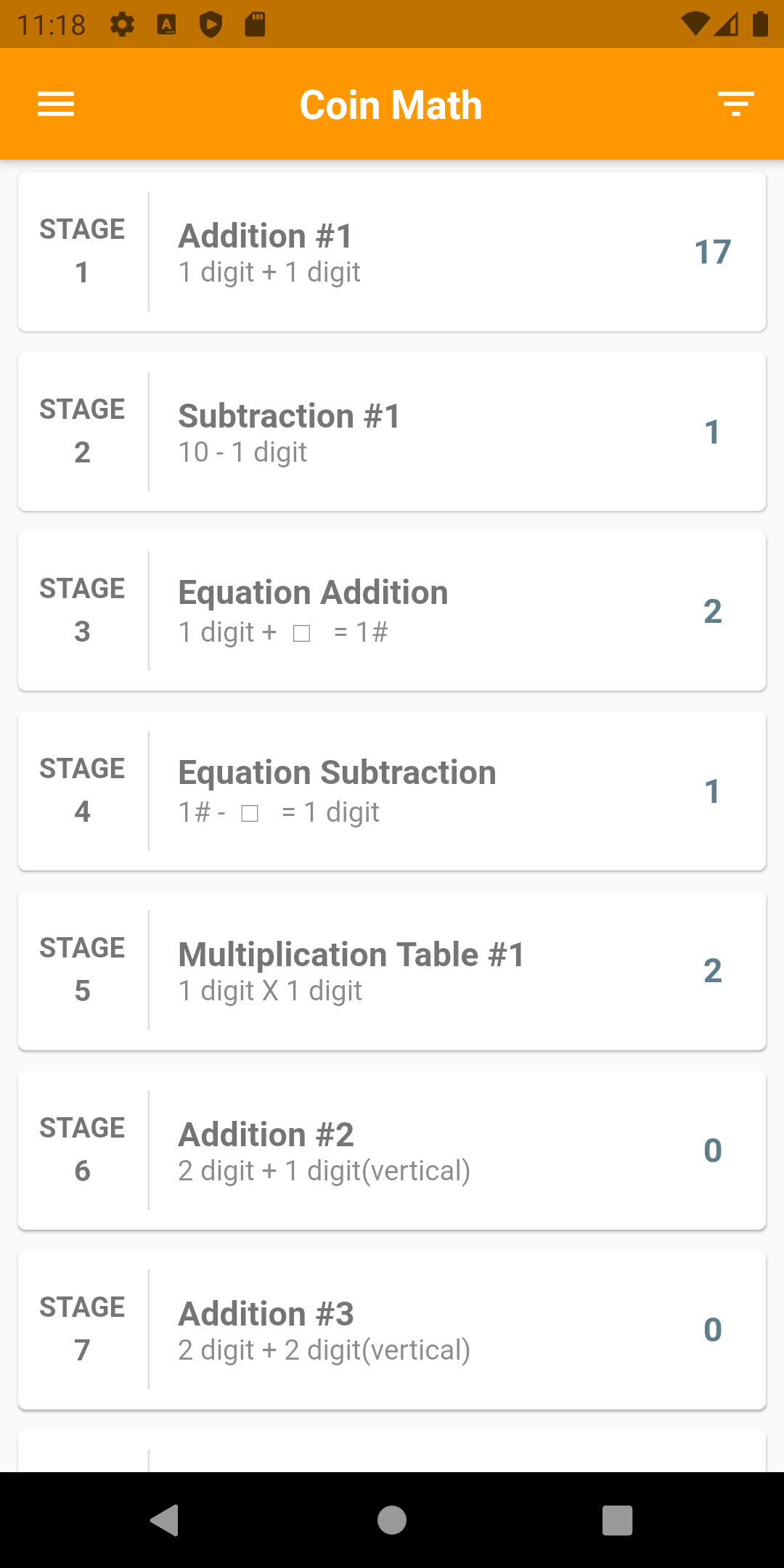Open Stage 1 Addition #1
This screenshot has height=1568, width=784.
tap(392, 252)
